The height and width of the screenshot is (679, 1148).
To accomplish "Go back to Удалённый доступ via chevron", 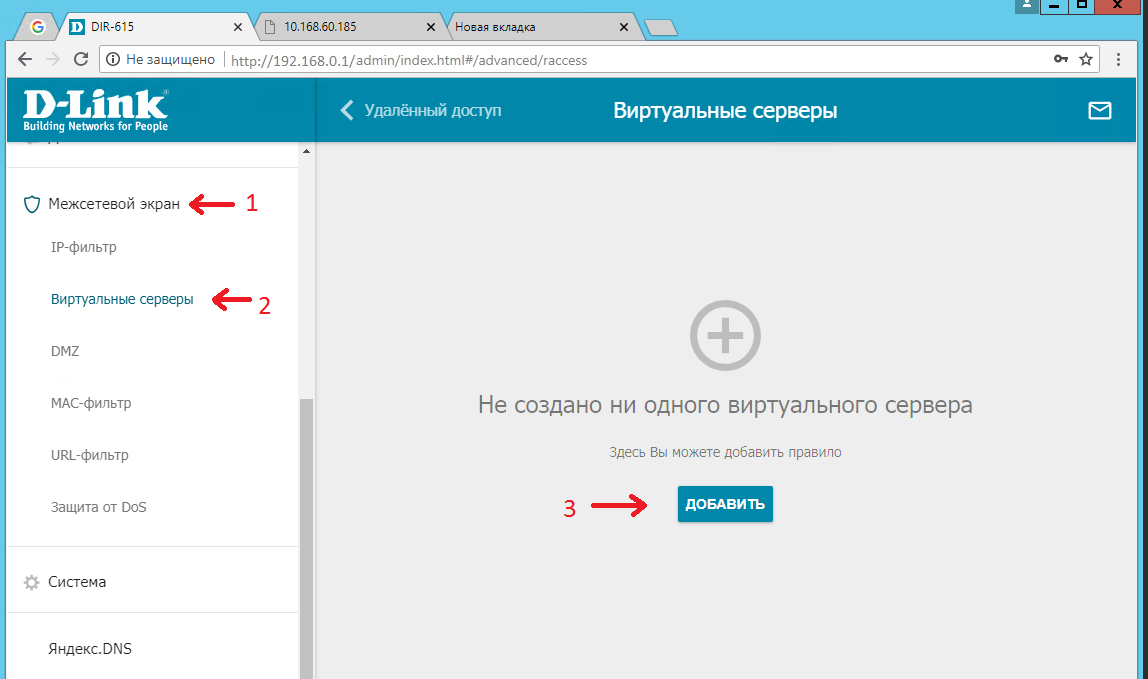I will [346, 111].
